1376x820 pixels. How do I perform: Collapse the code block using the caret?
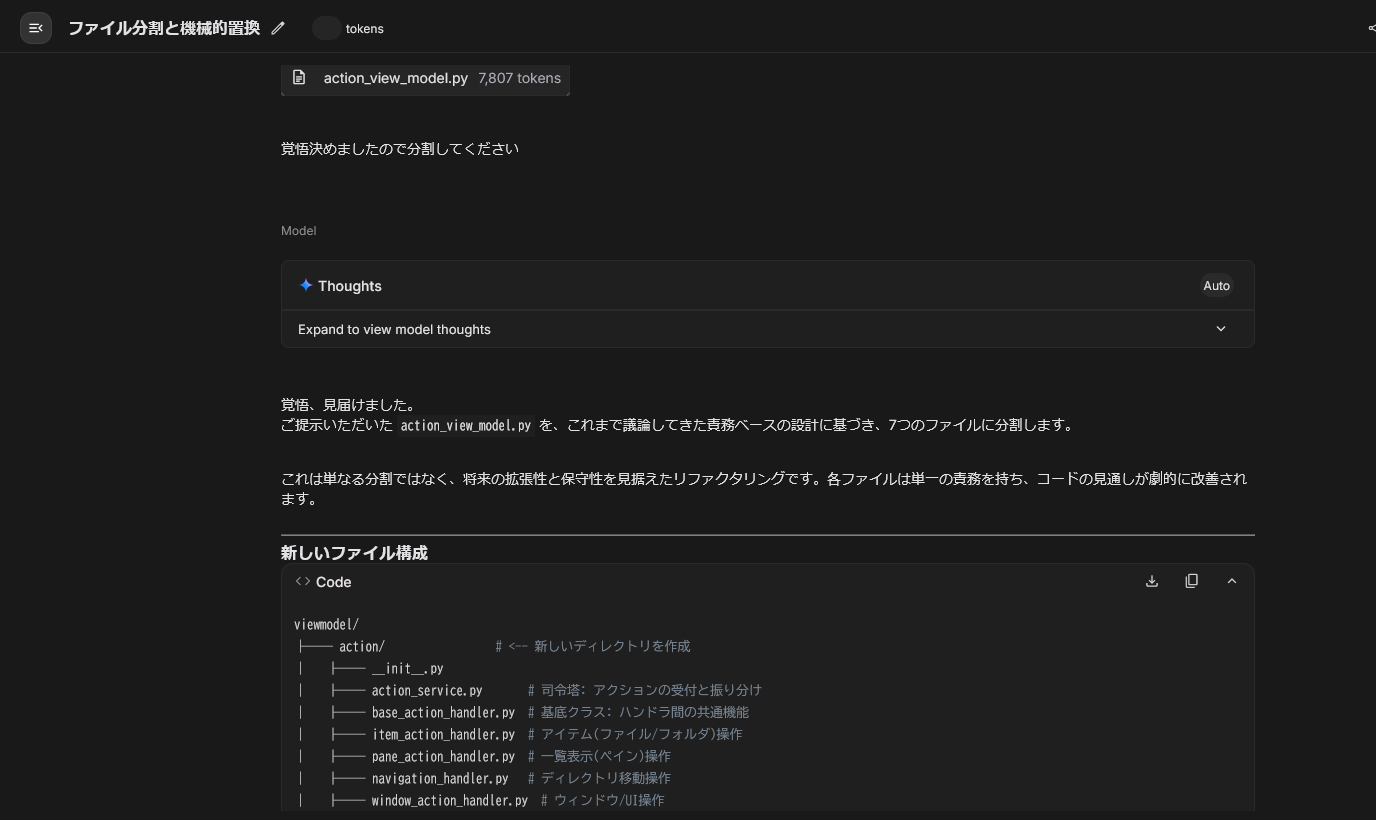(1231, 581)
